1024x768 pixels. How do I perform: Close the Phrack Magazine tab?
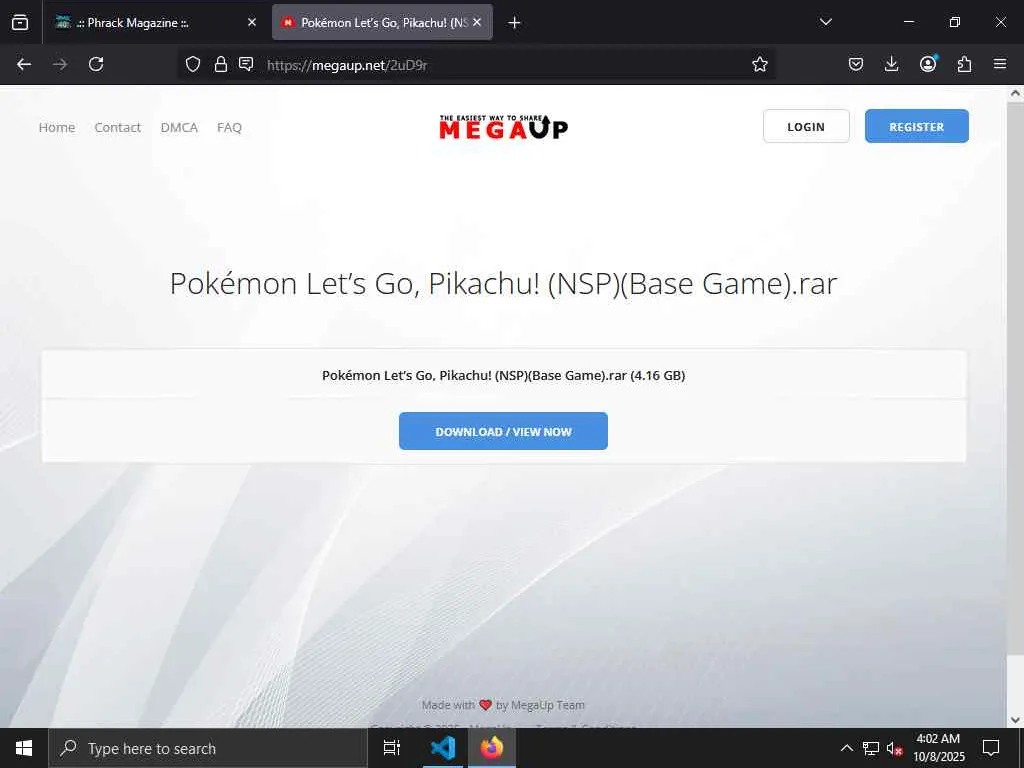(x=252, y=22)
